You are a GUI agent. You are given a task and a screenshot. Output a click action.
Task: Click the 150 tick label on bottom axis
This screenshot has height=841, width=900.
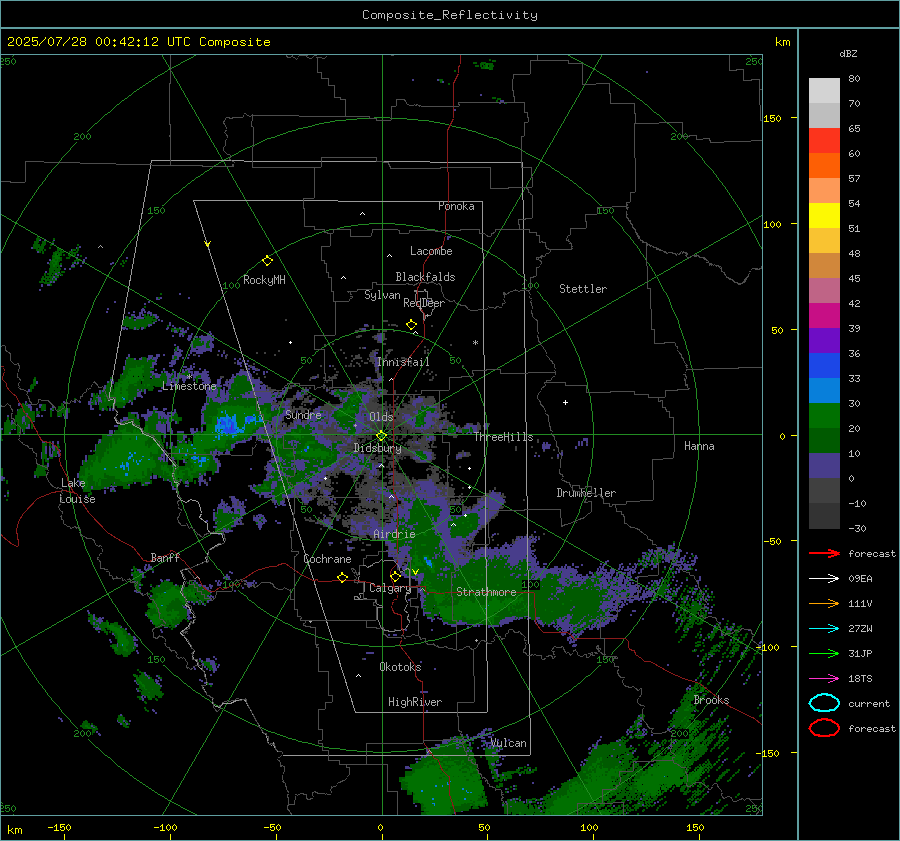695,828
